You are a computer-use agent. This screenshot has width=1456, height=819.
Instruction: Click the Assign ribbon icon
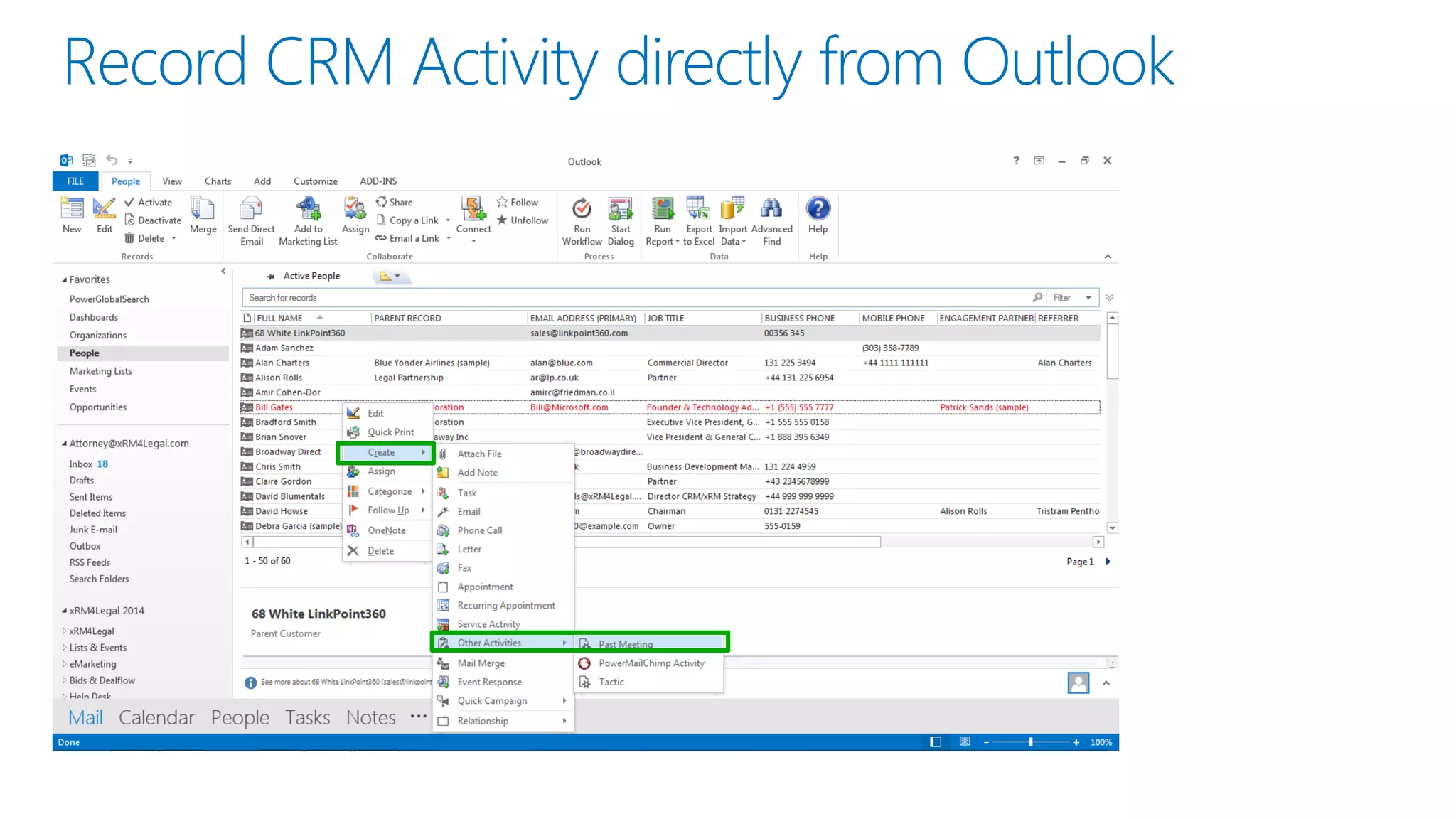pyautogui.click(x=355, y=208)
